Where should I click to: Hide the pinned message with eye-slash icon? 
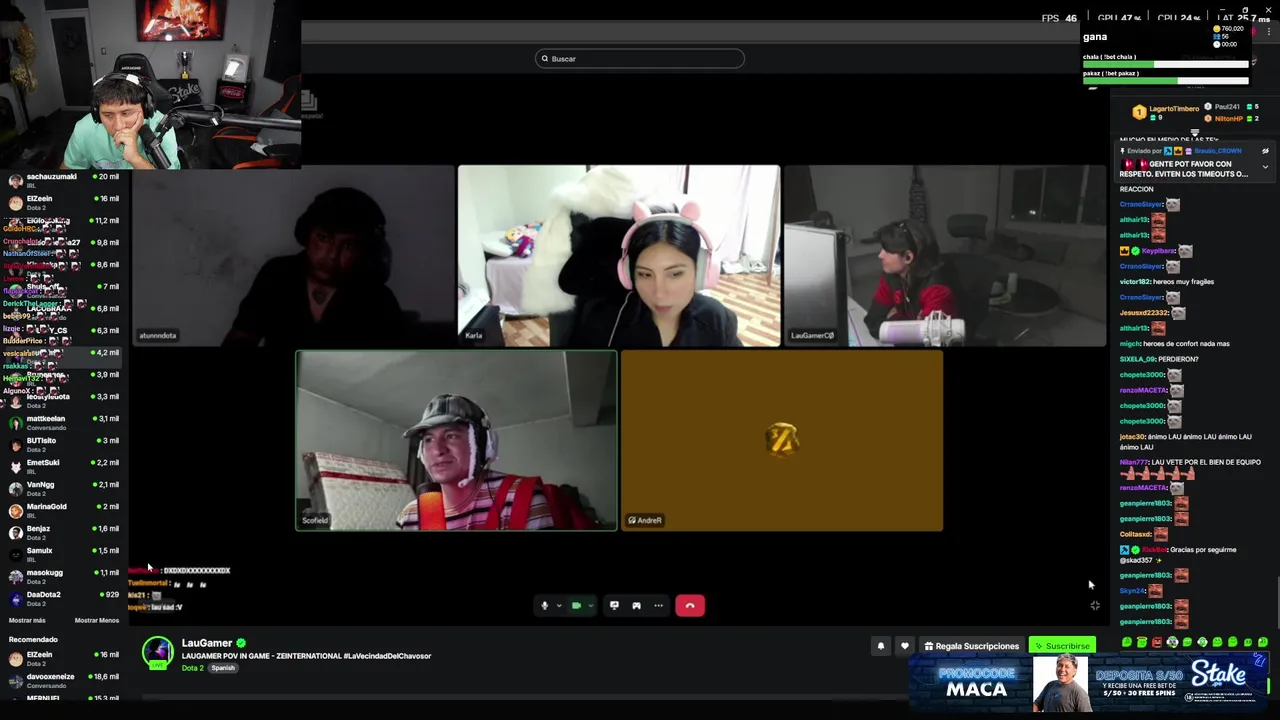(x=1265, y=151)
